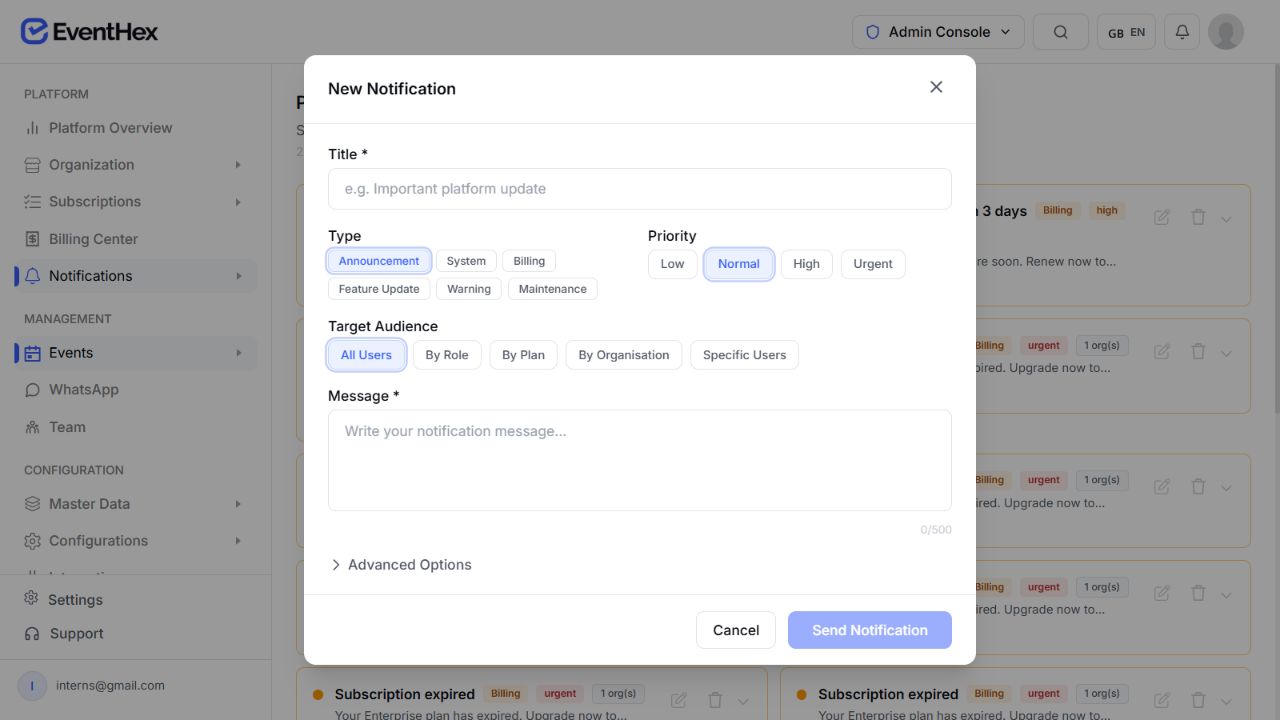The height and width of the screenshot is (720, 1280).
Task: Expand the Master Data submenu arrow
Action: coord(238,504)
